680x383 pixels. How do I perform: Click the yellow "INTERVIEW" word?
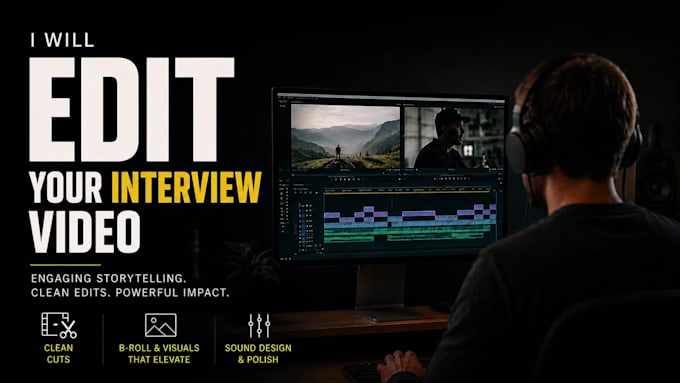[x=186, y=187]
